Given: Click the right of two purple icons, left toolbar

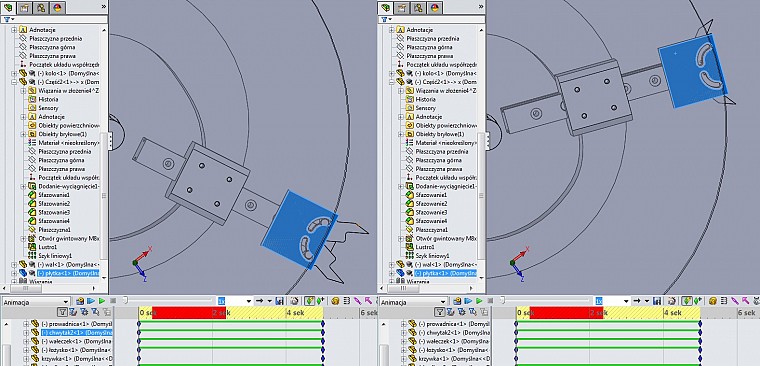Looking at the screenshot, I should pos(368,301).
